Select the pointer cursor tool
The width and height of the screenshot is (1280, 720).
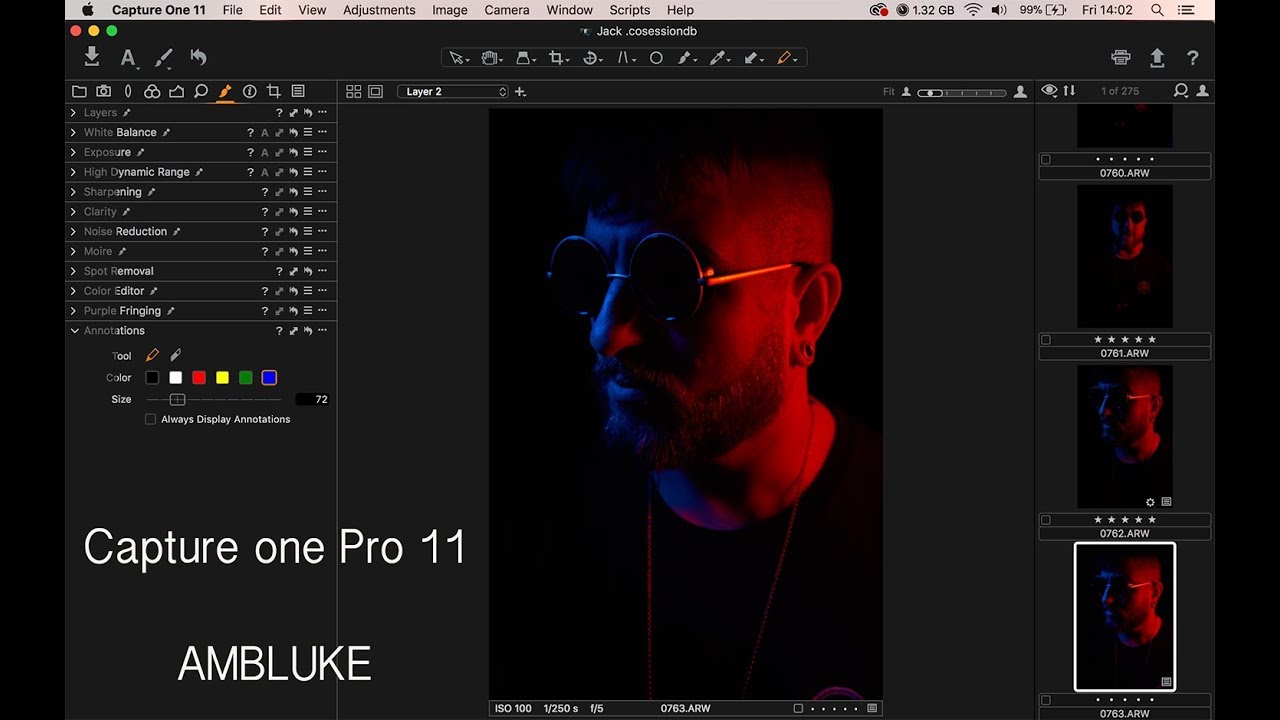pyautogui.click(x=457, y=58)
